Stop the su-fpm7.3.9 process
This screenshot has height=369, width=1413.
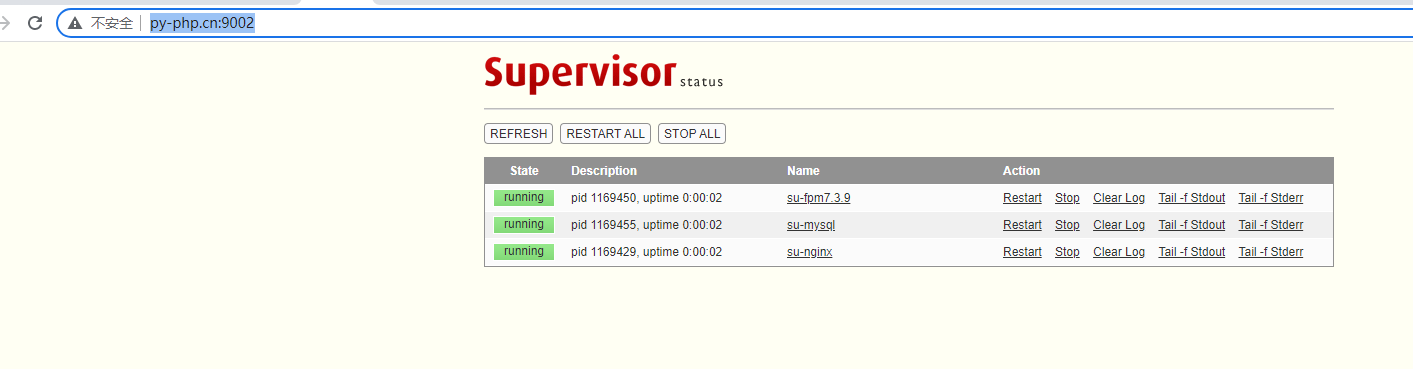point(1067,198)
